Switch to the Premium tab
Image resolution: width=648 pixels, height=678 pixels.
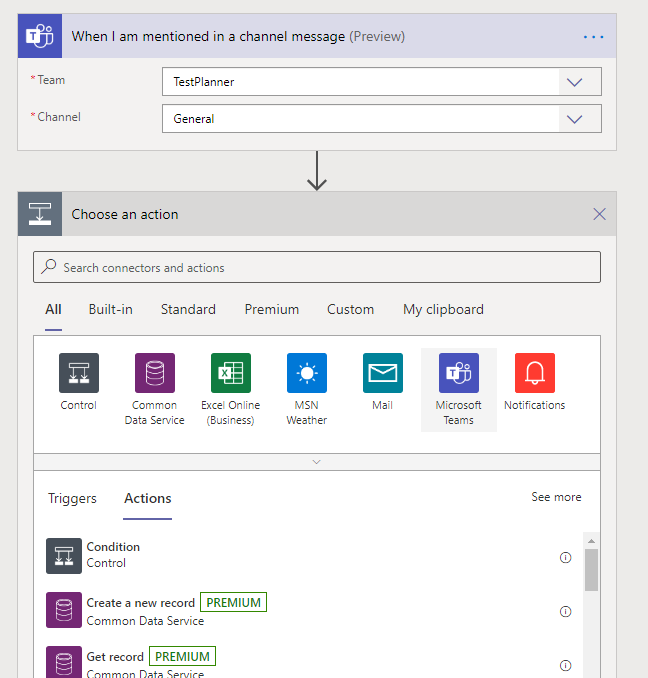tap(271, 310)
